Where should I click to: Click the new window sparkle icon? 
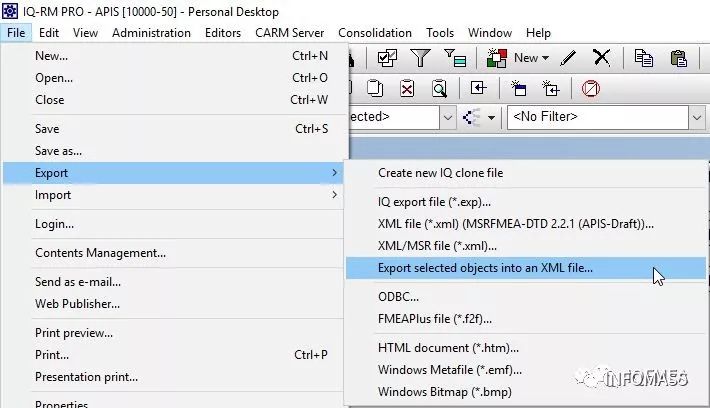[x=518, y=88]
